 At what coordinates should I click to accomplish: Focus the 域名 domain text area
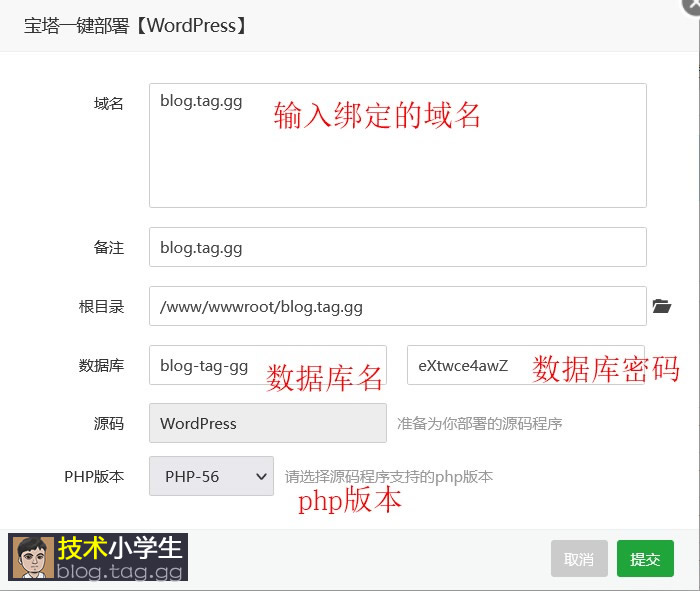397,145
